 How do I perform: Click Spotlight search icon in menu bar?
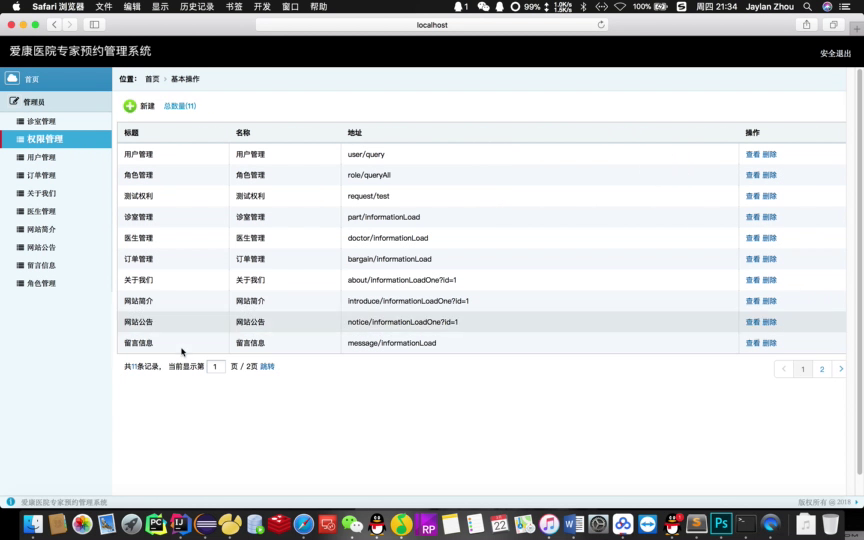(807, 7)
